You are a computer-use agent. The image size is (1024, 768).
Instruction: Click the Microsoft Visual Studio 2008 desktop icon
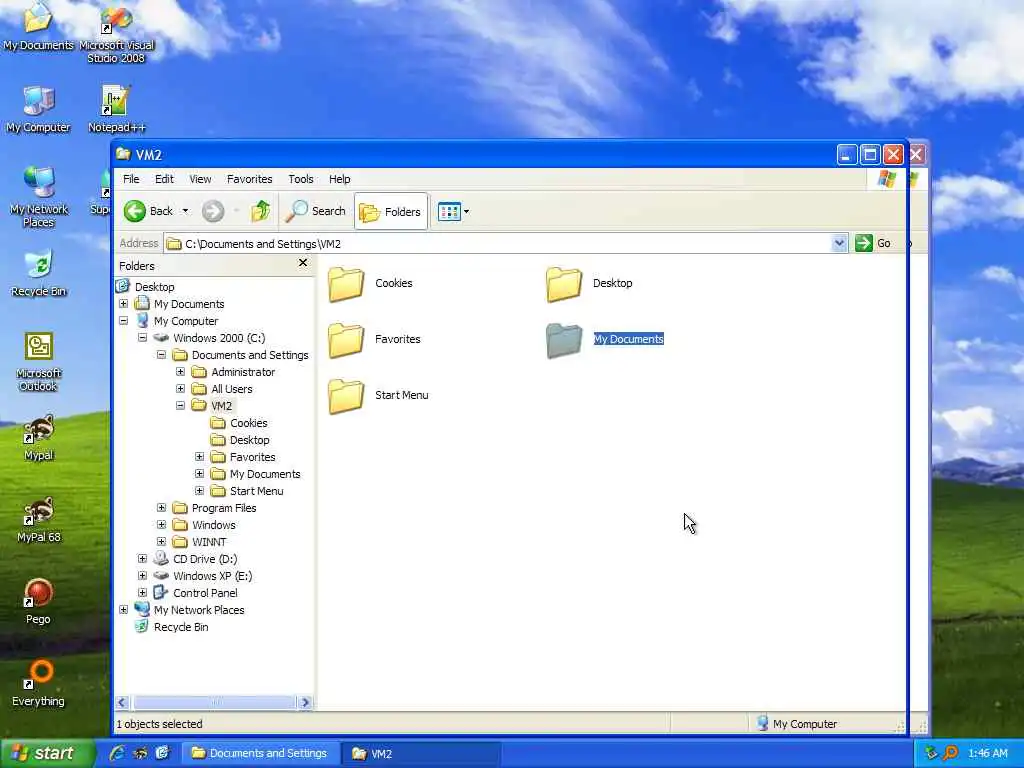tap(116, 34)
